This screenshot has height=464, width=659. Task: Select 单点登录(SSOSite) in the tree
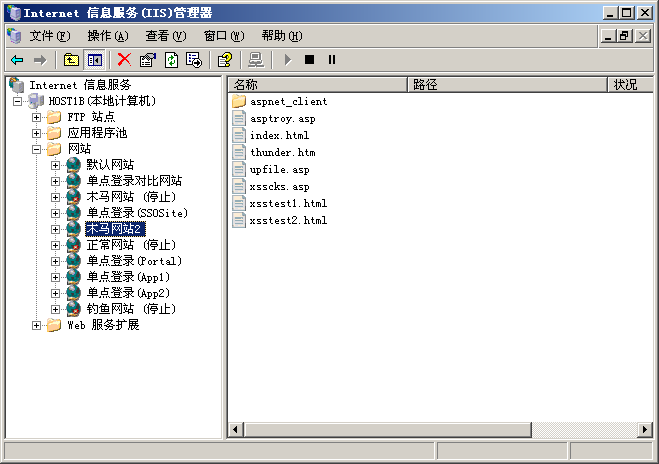(137, 213)
